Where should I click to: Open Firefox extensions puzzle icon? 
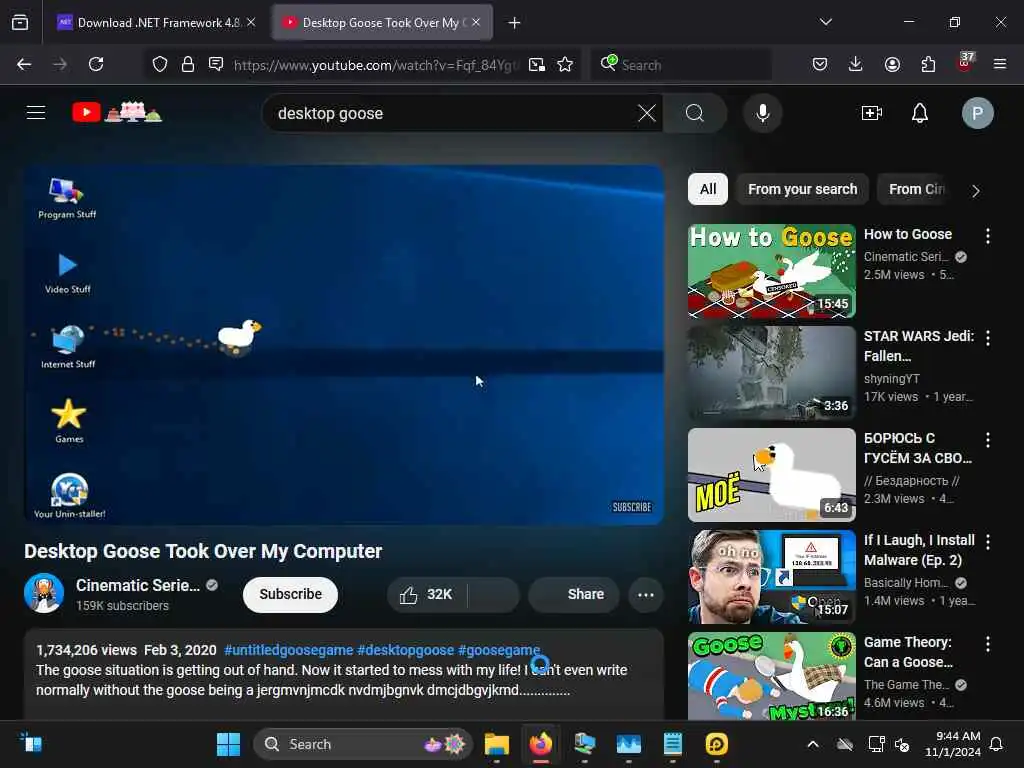(928, 64)
